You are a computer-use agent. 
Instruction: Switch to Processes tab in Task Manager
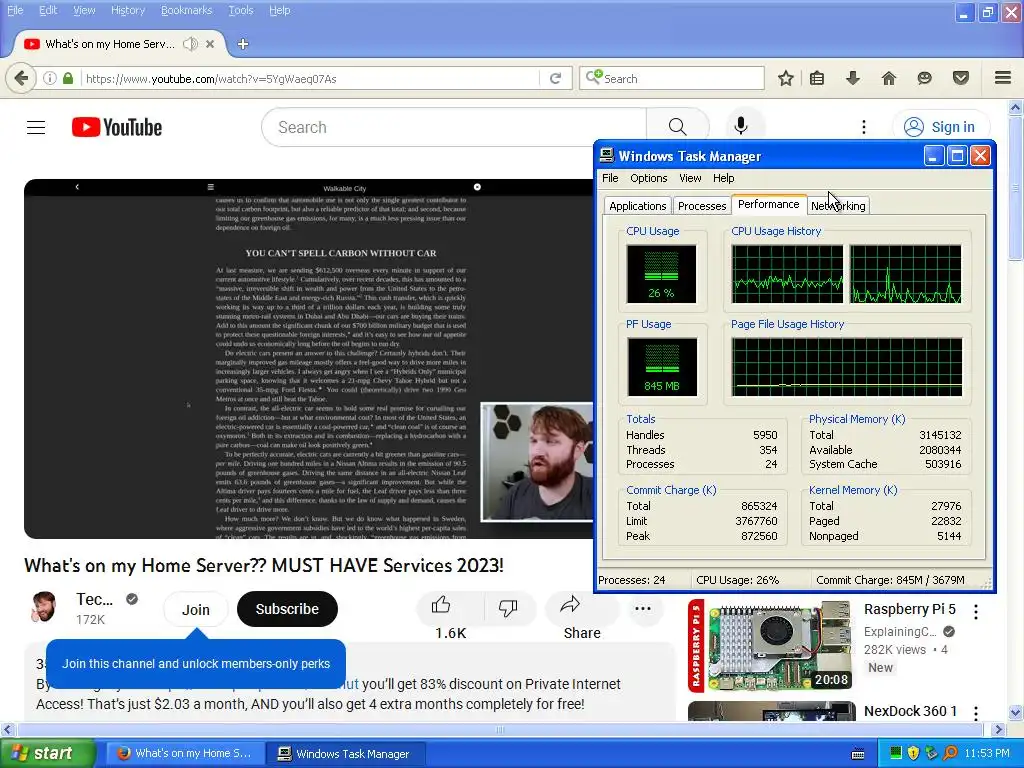click(702, 206)
